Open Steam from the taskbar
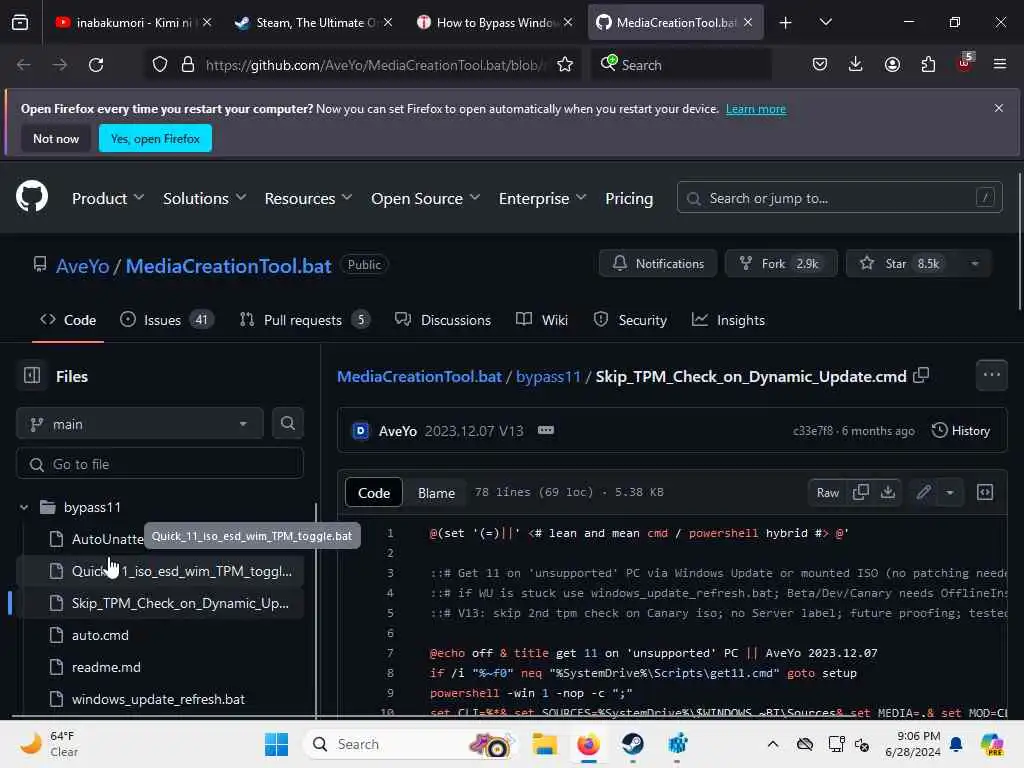 [632, 744]
